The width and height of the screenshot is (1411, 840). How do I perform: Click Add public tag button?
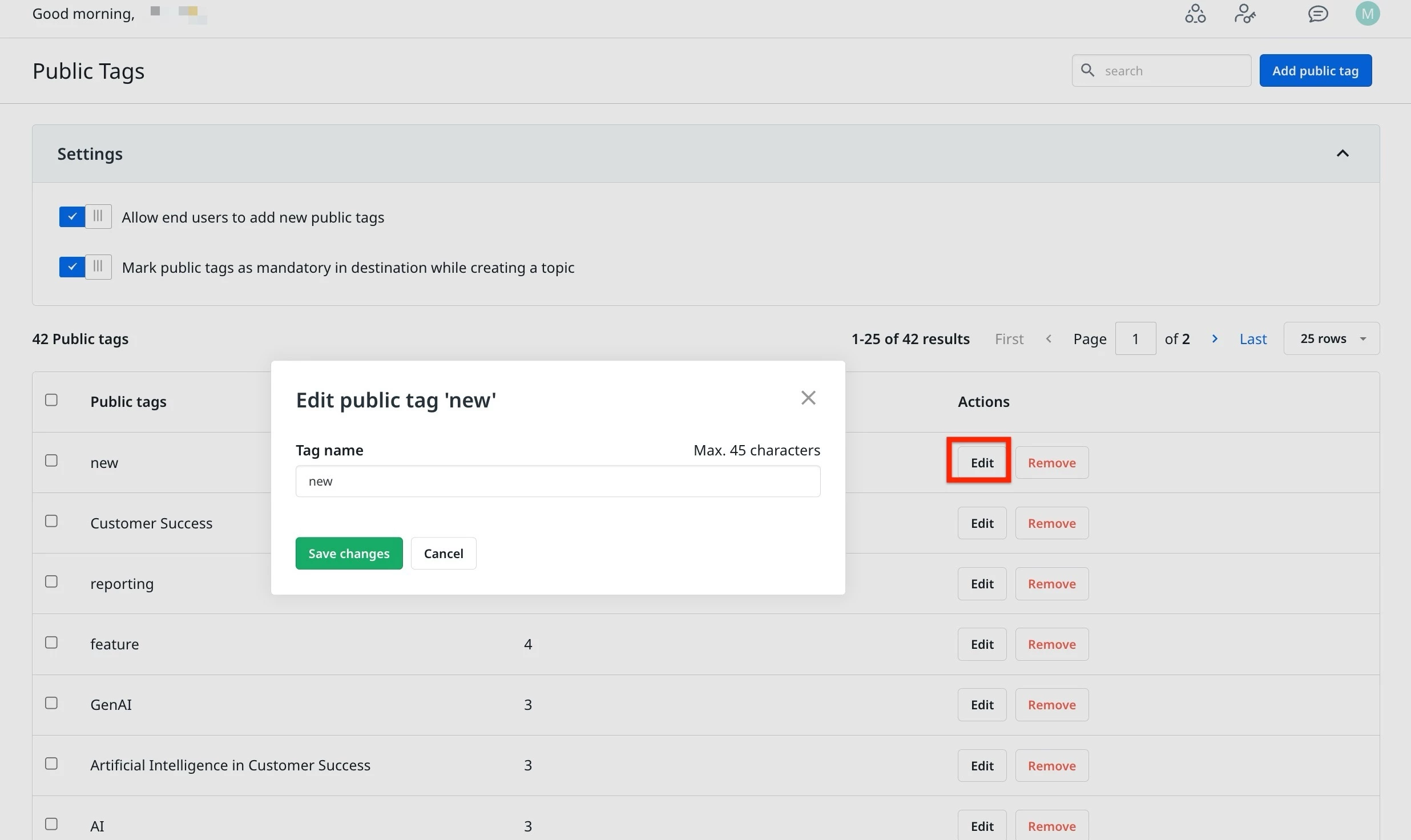click(x=1315, y=71)
